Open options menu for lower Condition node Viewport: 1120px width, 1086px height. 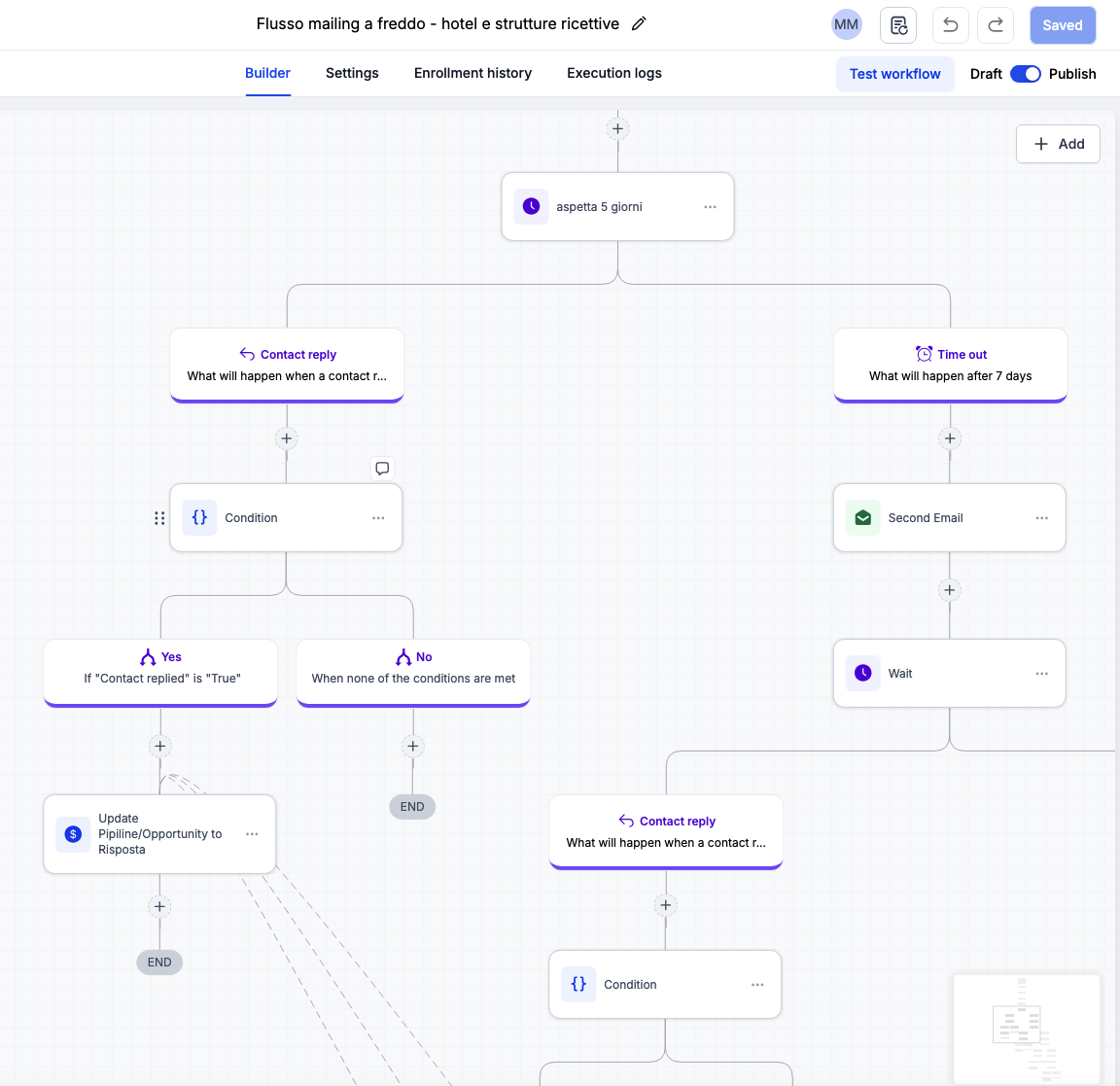coord(757,985)
